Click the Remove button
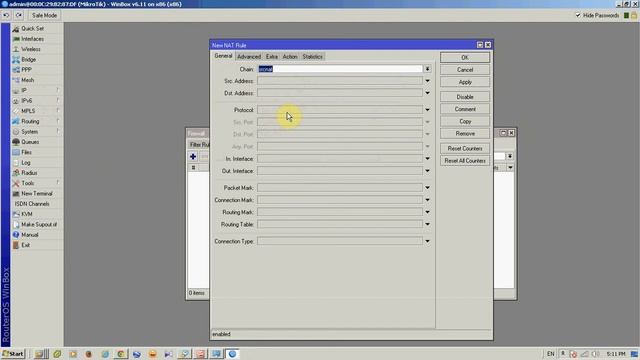The height and width of the screenshot is (360, 640). coord(465,133)
